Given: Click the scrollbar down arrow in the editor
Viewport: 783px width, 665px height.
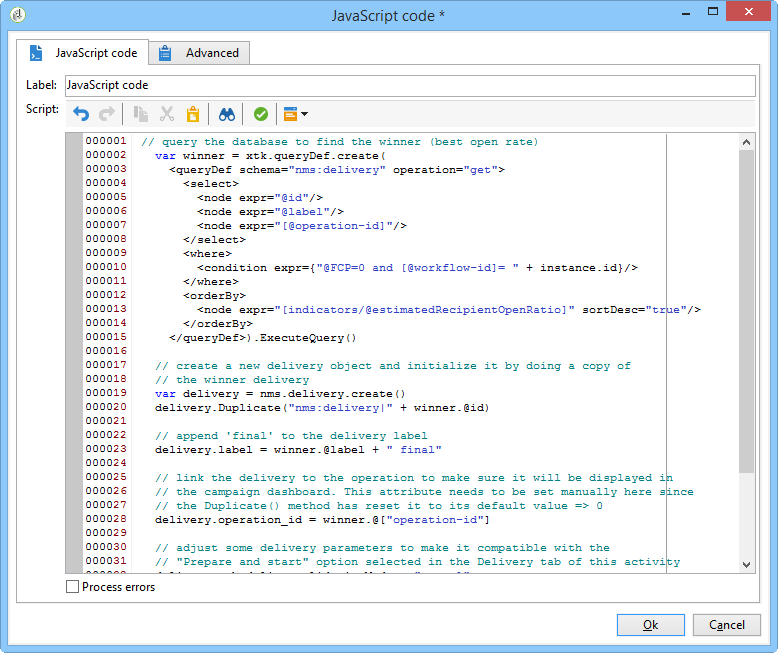Looking at the screenshot, I should click(746, 565).
